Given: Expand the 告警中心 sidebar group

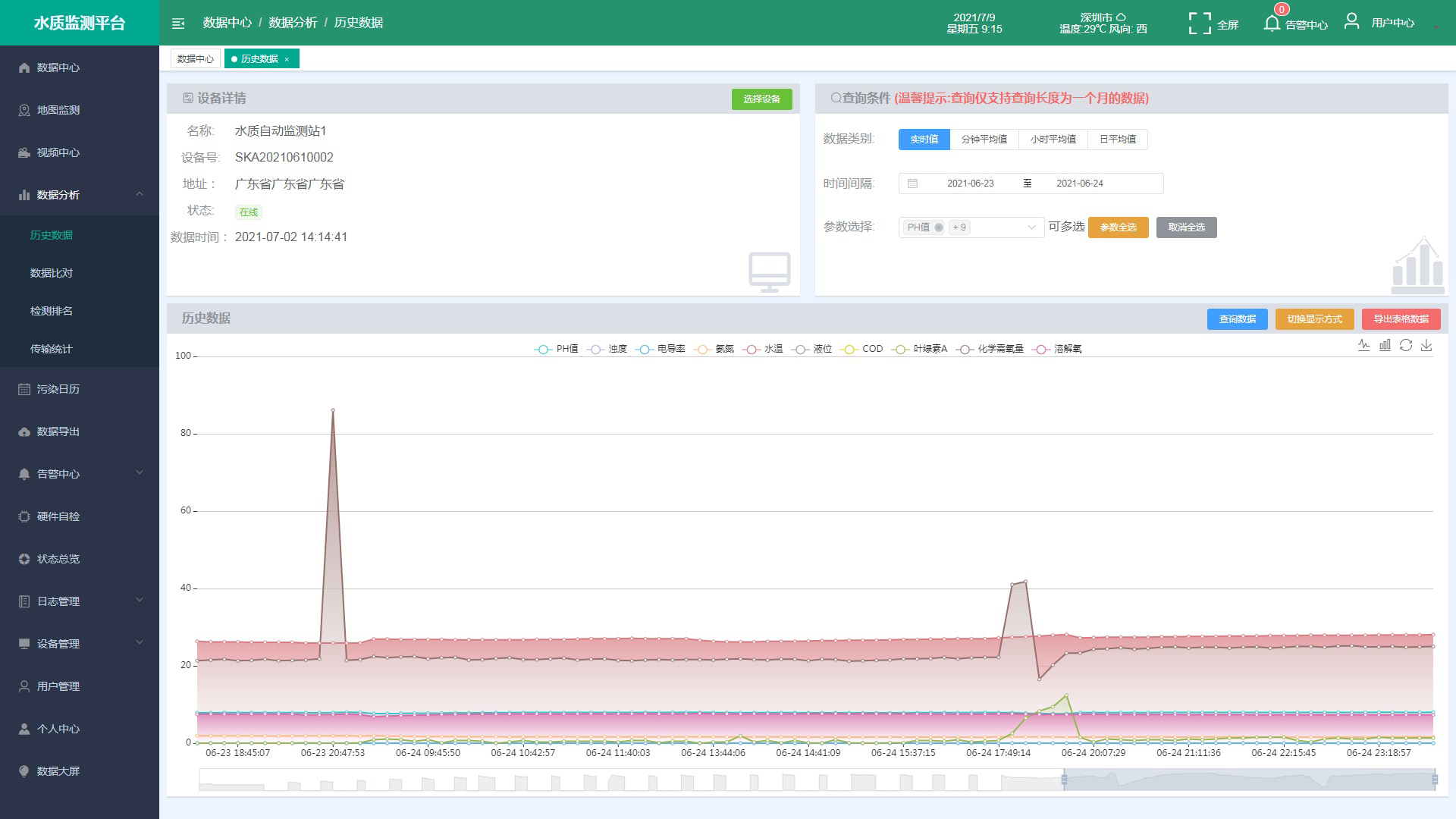Looking at the screenshot, I should 80,474.
